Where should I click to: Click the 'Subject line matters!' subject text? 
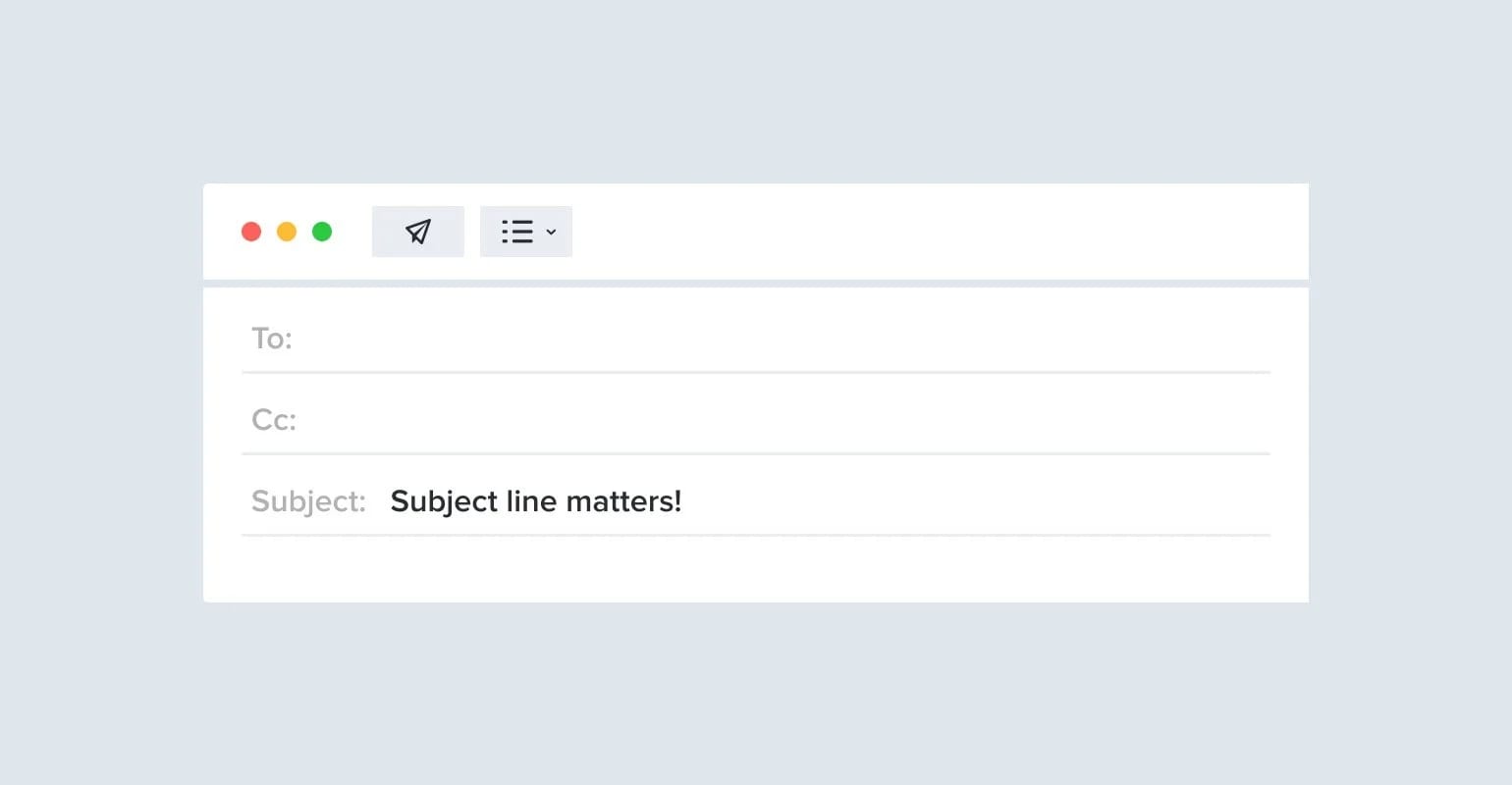(536, 501)
